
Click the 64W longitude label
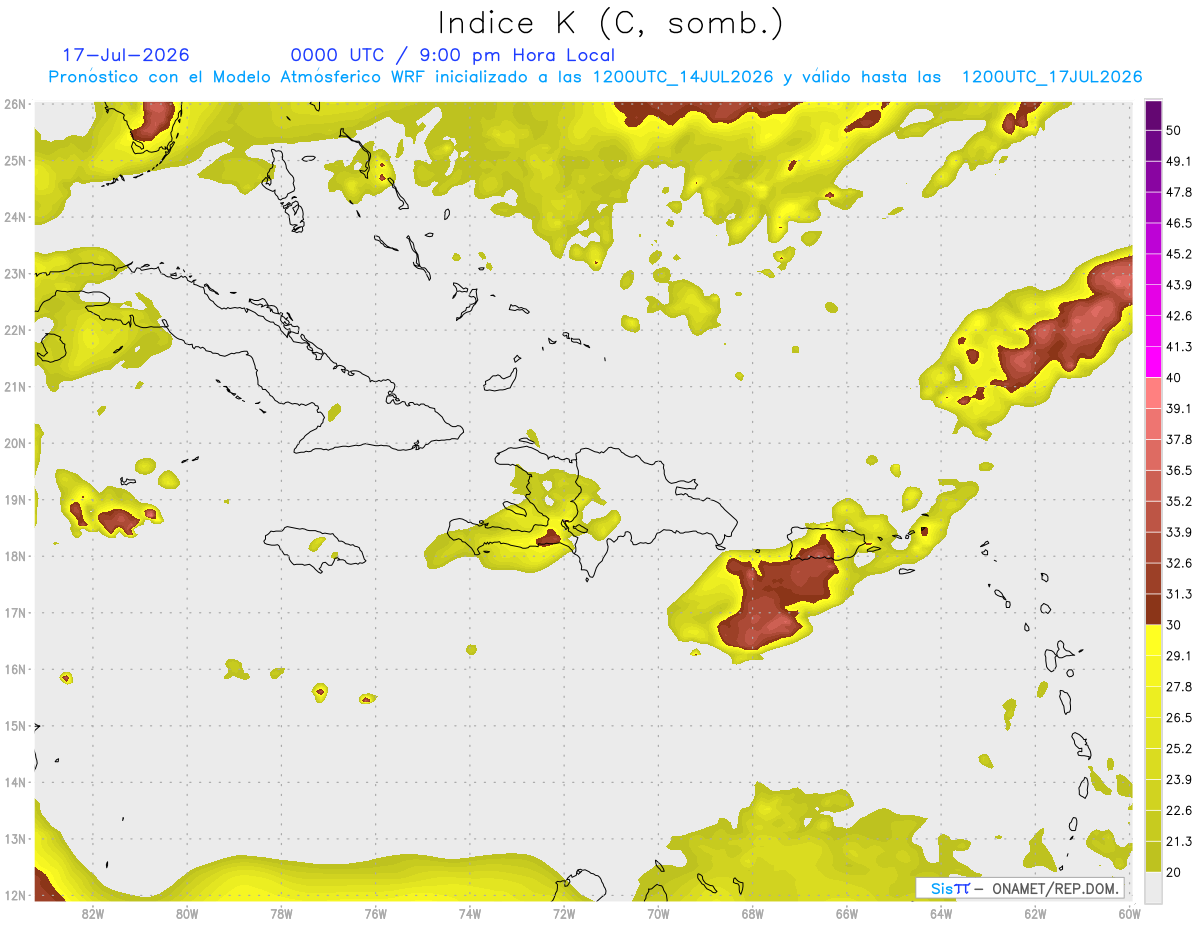(x=941, y=913)
